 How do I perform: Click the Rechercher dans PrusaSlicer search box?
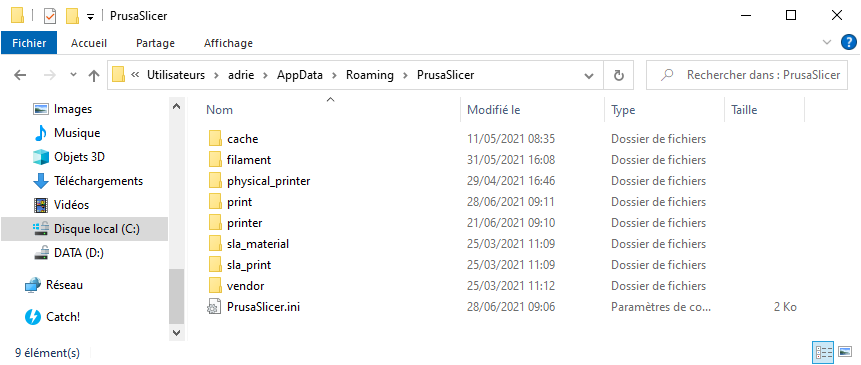748,76
